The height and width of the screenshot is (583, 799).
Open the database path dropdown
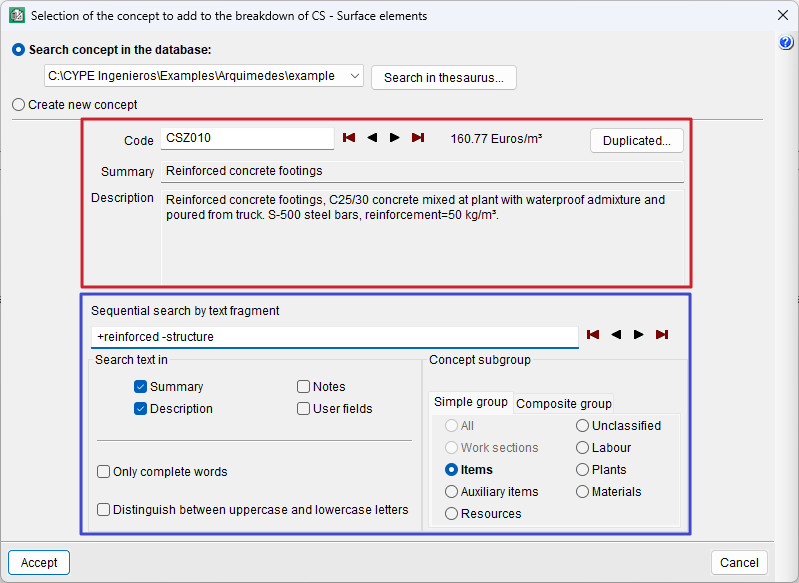[355, 77]
